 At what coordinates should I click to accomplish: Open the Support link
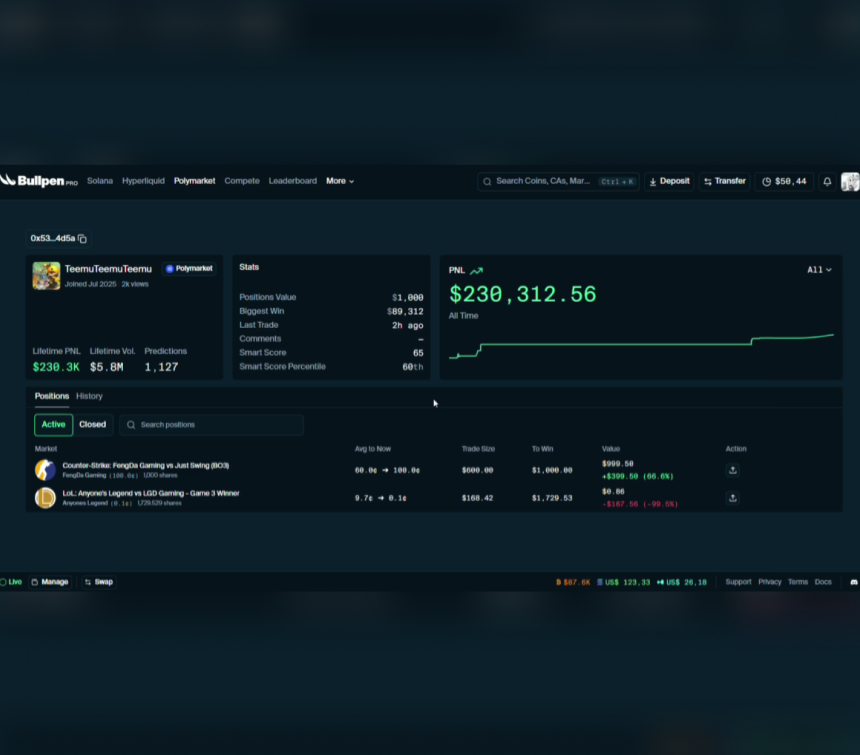738,582
